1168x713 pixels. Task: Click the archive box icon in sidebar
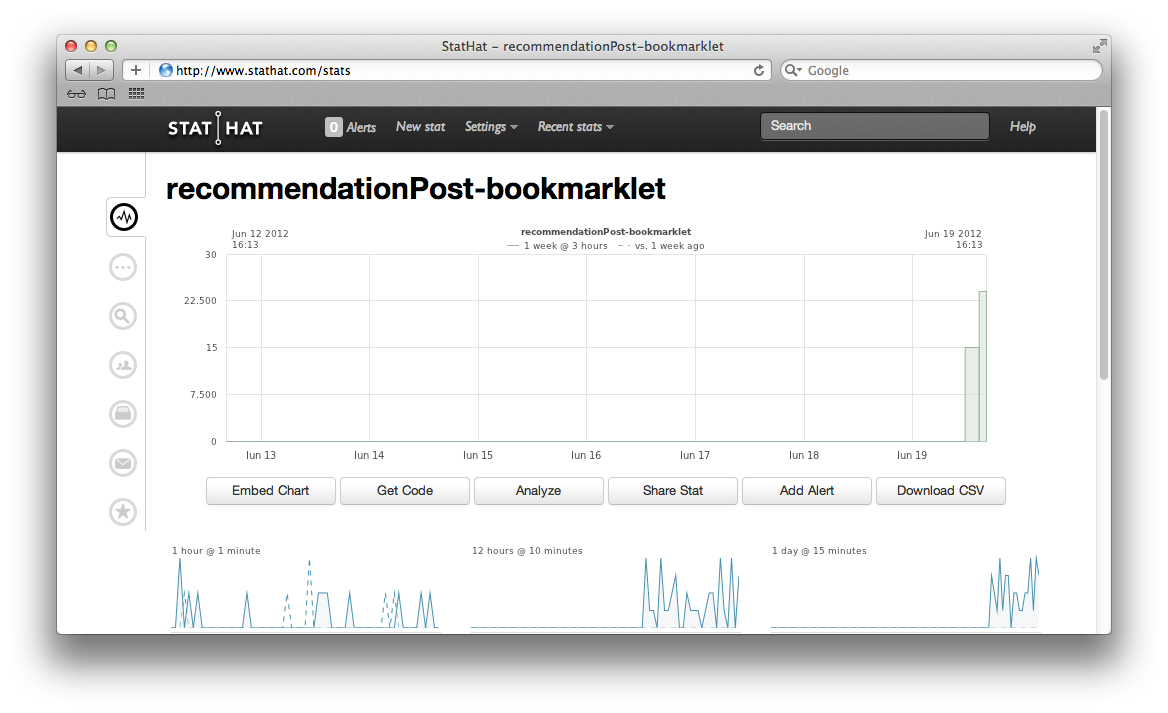(122, 414)
